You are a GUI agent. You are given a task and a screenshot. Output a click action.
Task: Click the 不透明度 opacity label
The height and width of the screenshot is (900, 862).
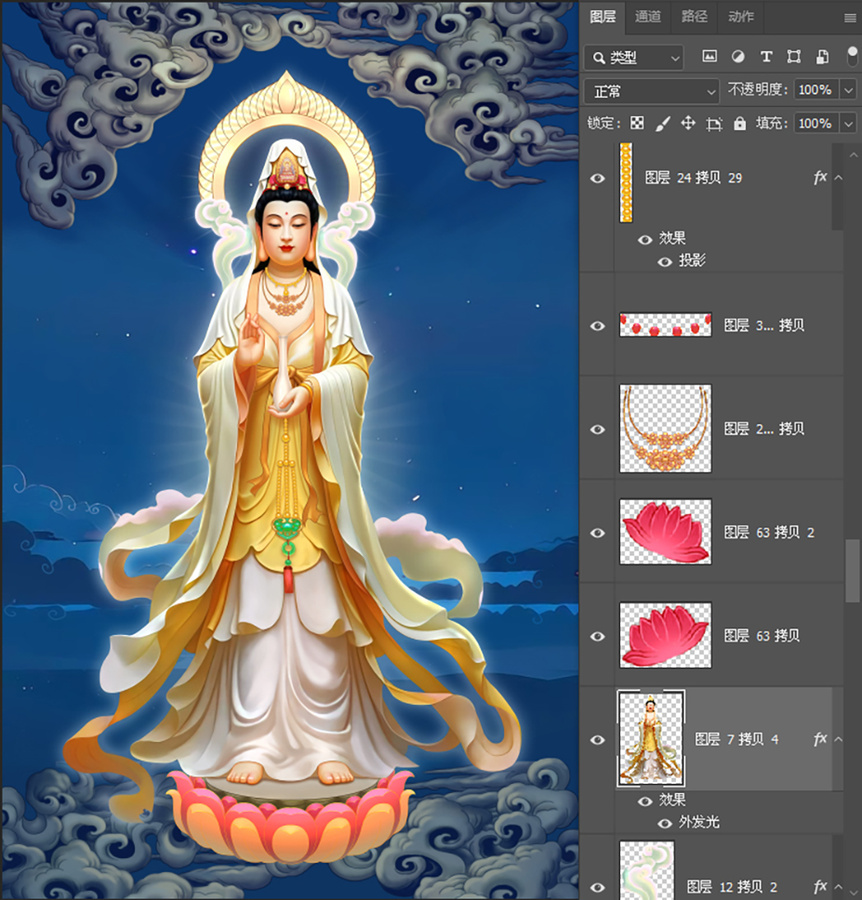[x=758, y=90]
